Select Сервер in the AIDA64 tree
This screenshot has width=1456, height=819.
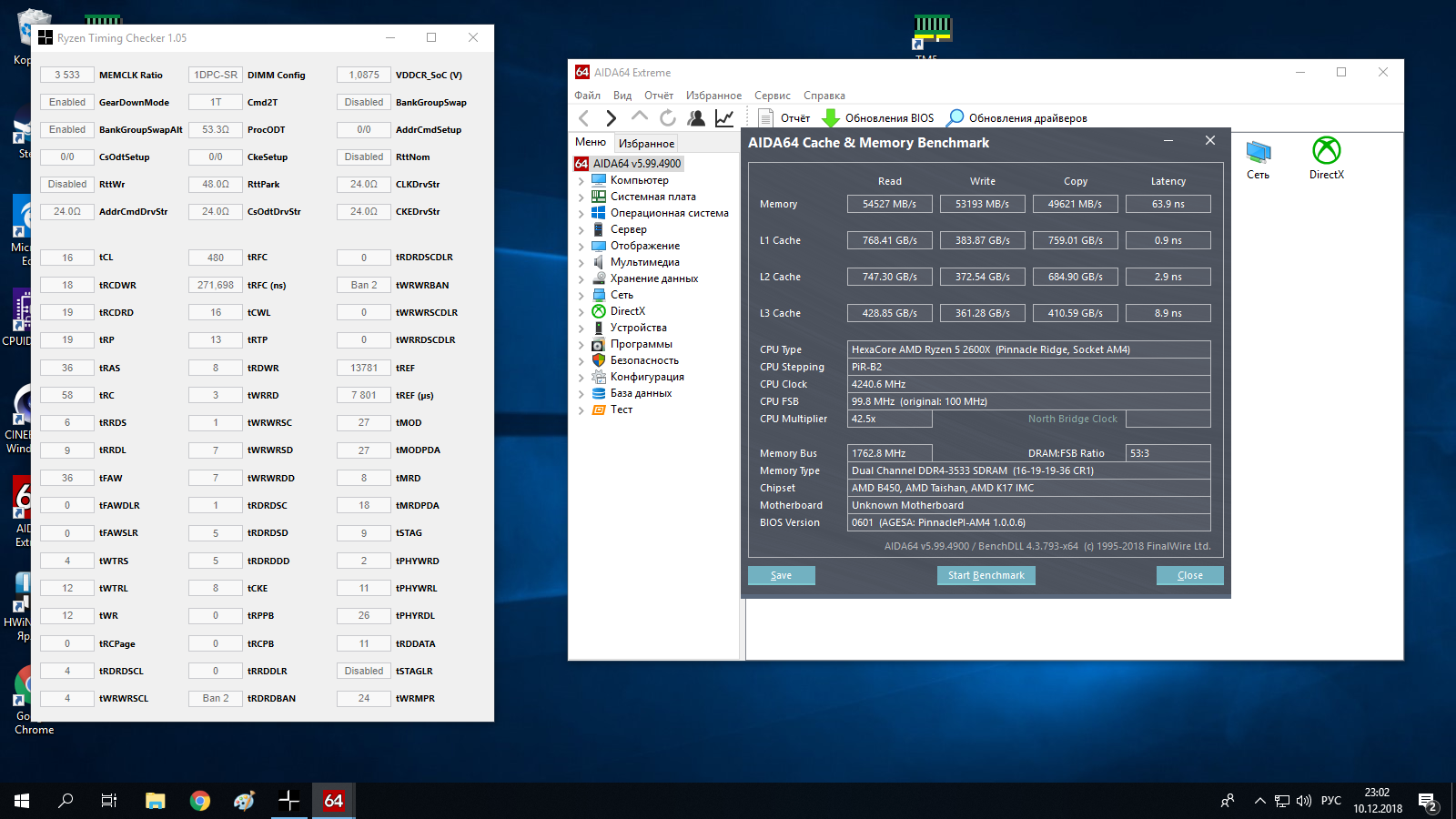(x=629, y=229)
